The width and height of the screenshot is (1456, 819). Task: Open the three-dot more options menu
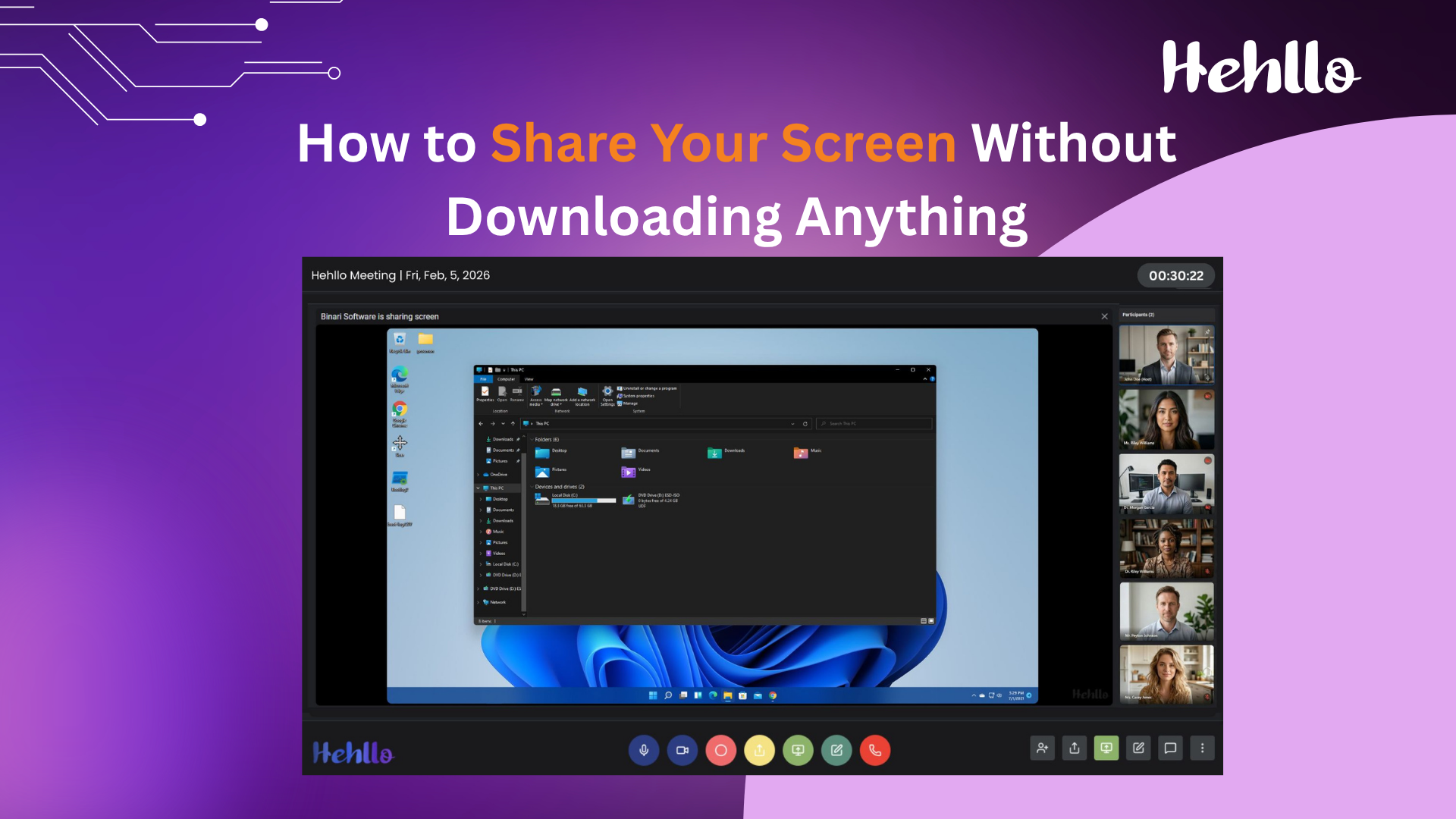click(x=1202, y=748)
